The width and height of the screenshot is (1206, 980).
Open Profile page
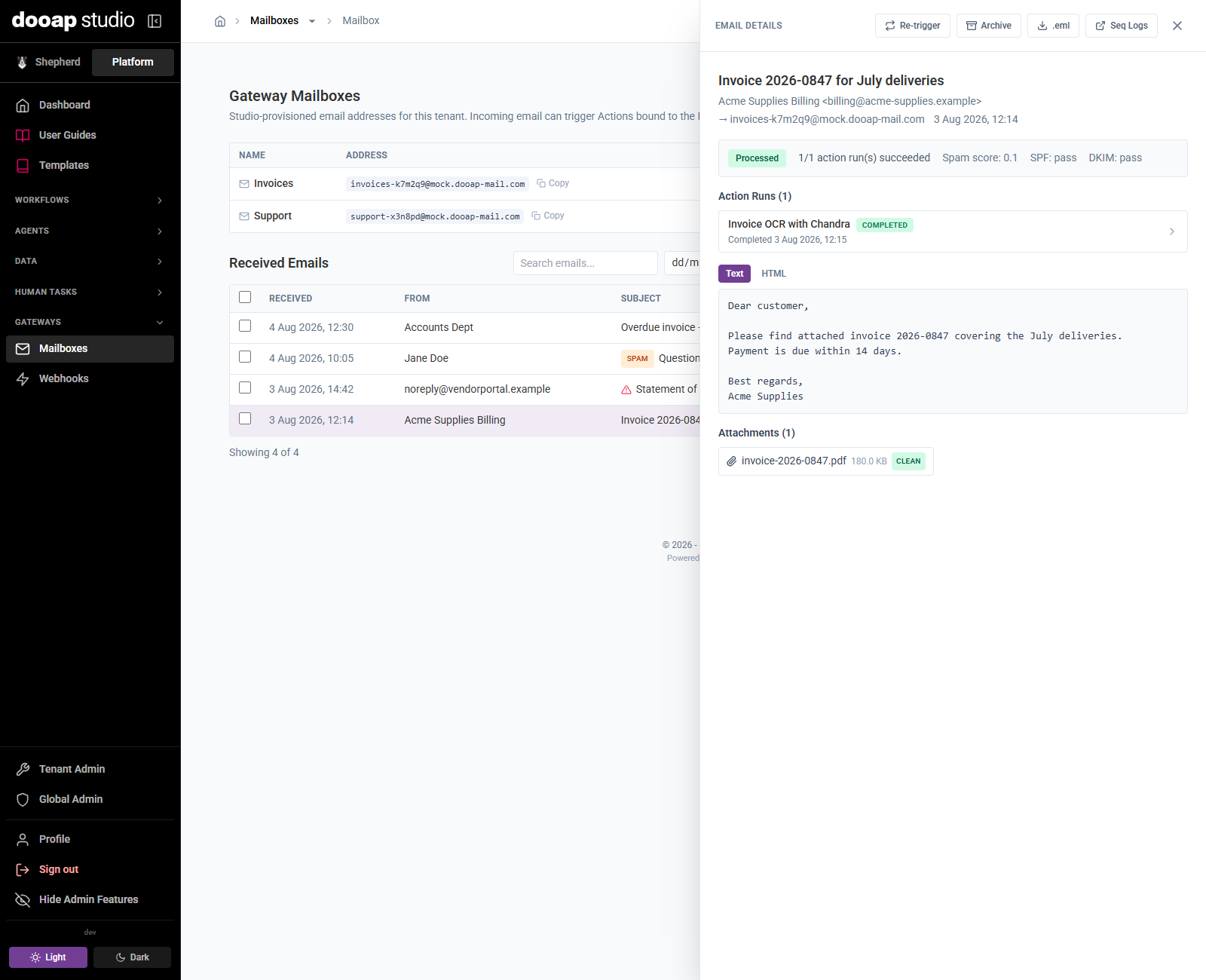[x=90, y=839]
